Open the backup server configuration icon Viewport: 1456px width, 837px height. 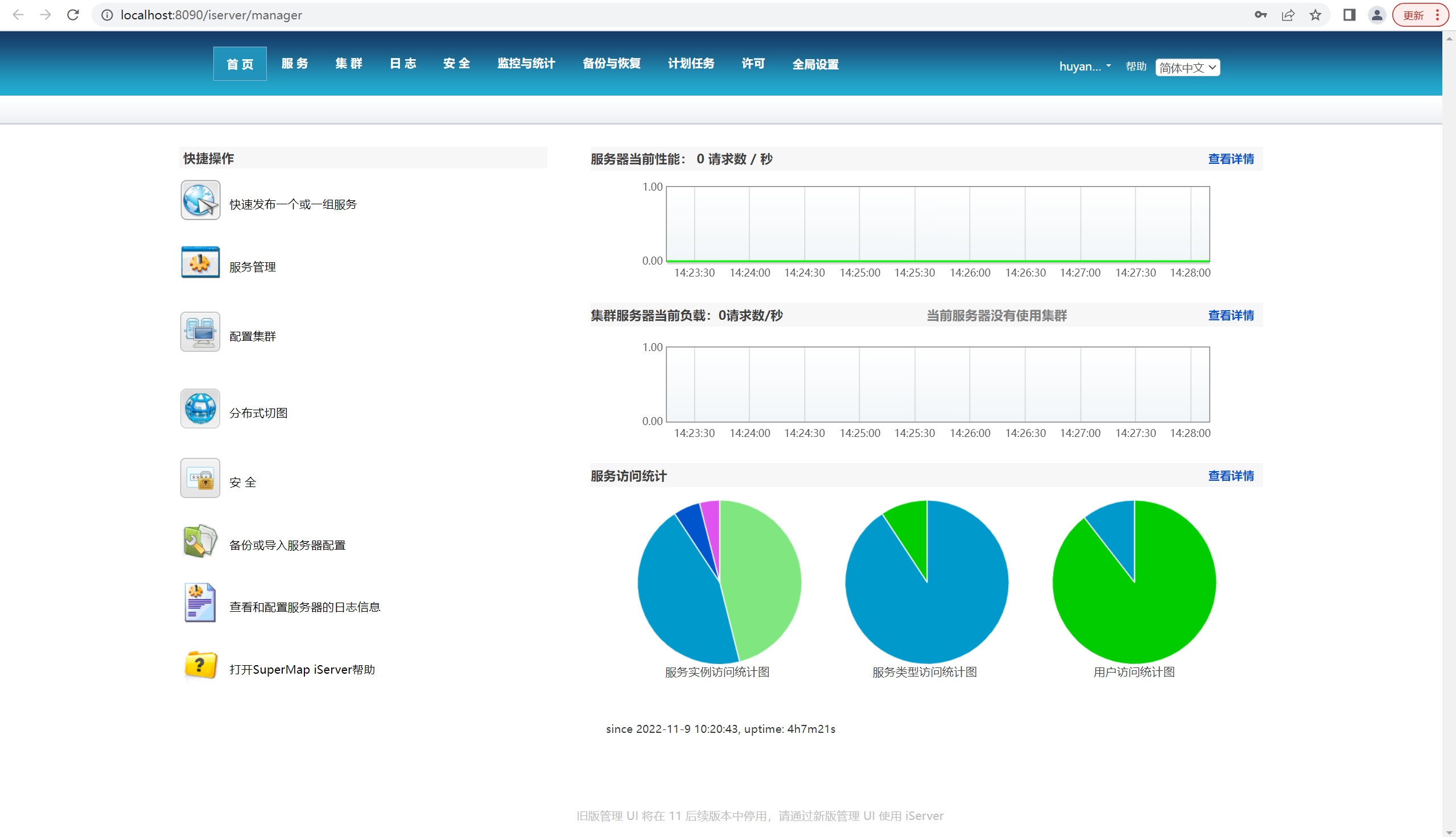coord(200,541)
